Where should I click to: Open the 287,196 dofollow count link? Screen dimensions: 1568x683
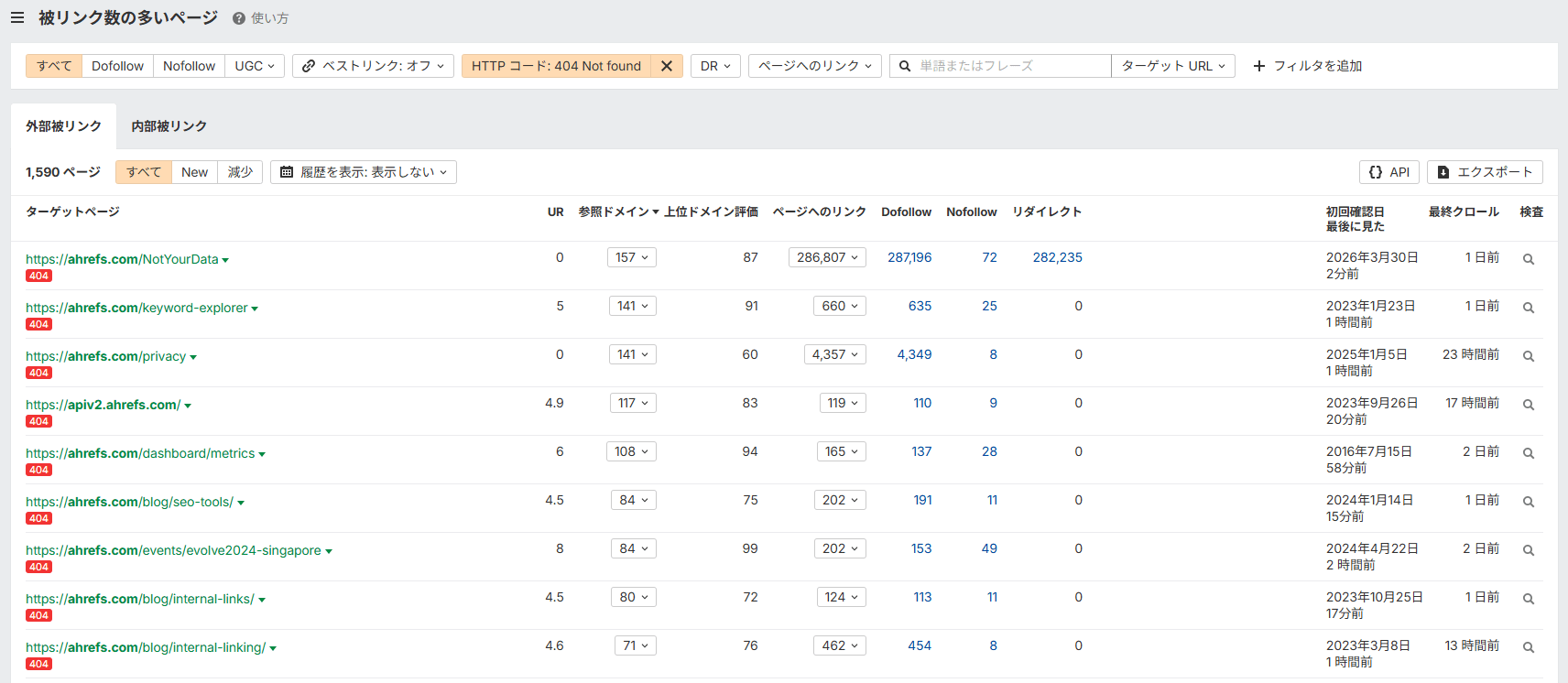[x=909, y=257]
